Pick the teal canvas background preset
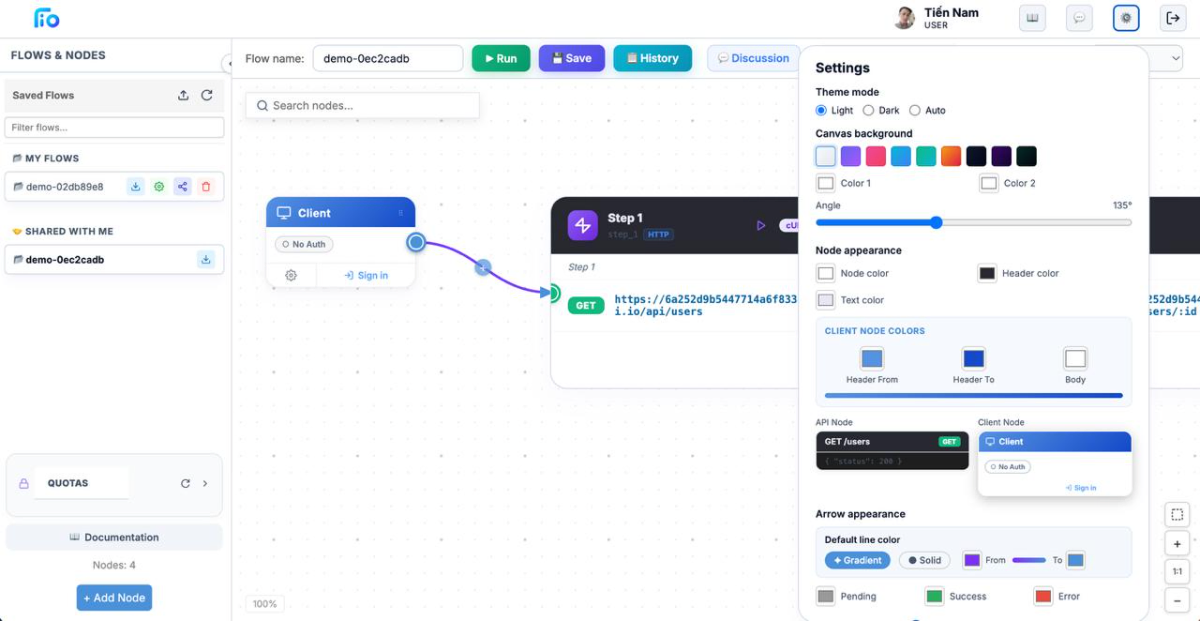Image resolution: width=1200 pixels, height=621 pixels. point(926,156)
